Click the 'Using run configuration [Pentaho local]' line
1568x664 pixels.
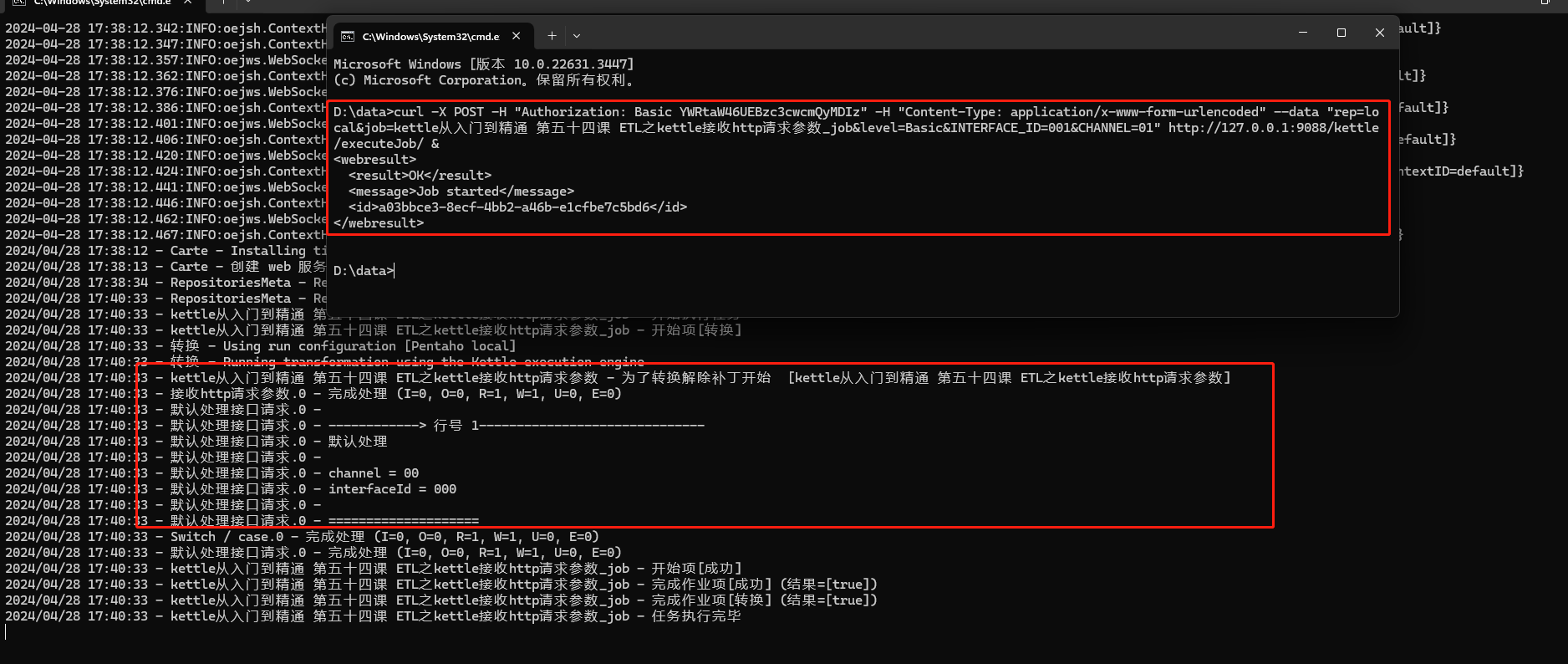261,346
